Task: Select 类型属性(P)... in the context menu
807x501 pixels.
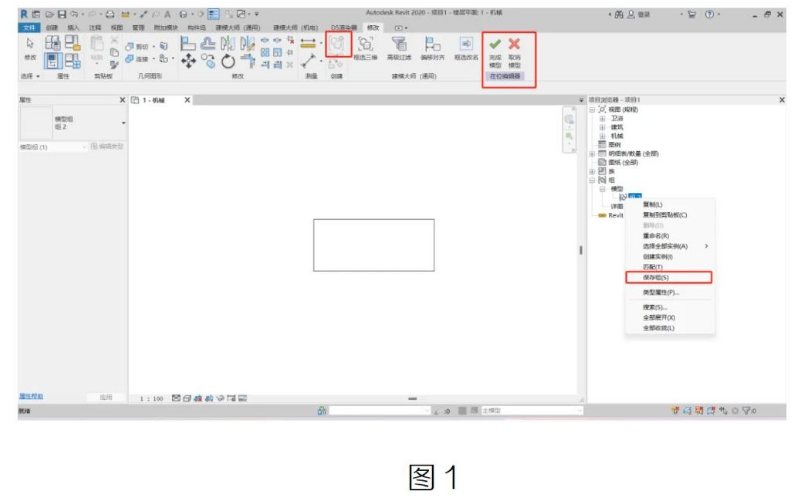Action: tap(661, 292)
